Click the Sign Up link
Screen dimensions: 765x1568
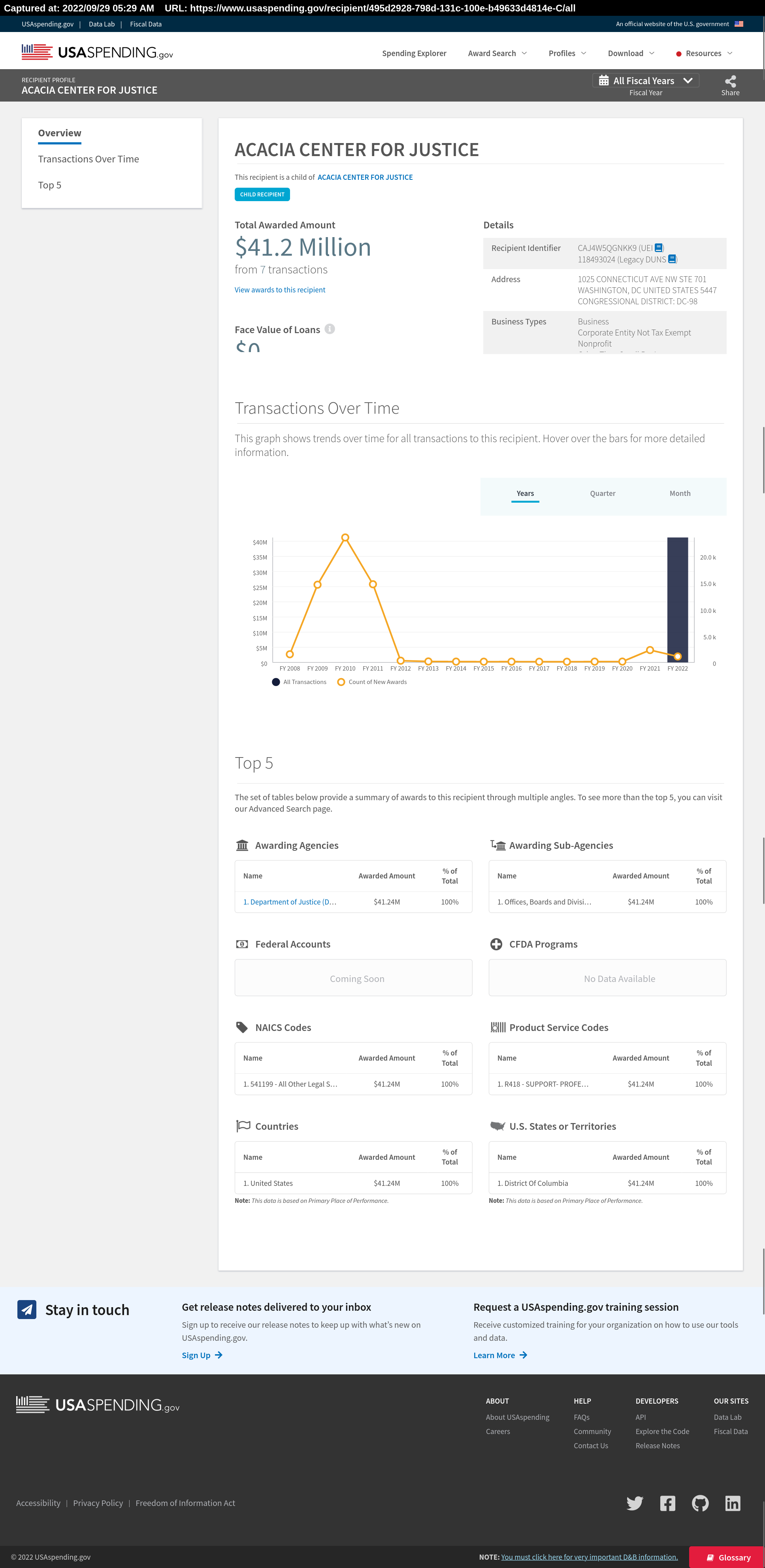(196, 1355)
